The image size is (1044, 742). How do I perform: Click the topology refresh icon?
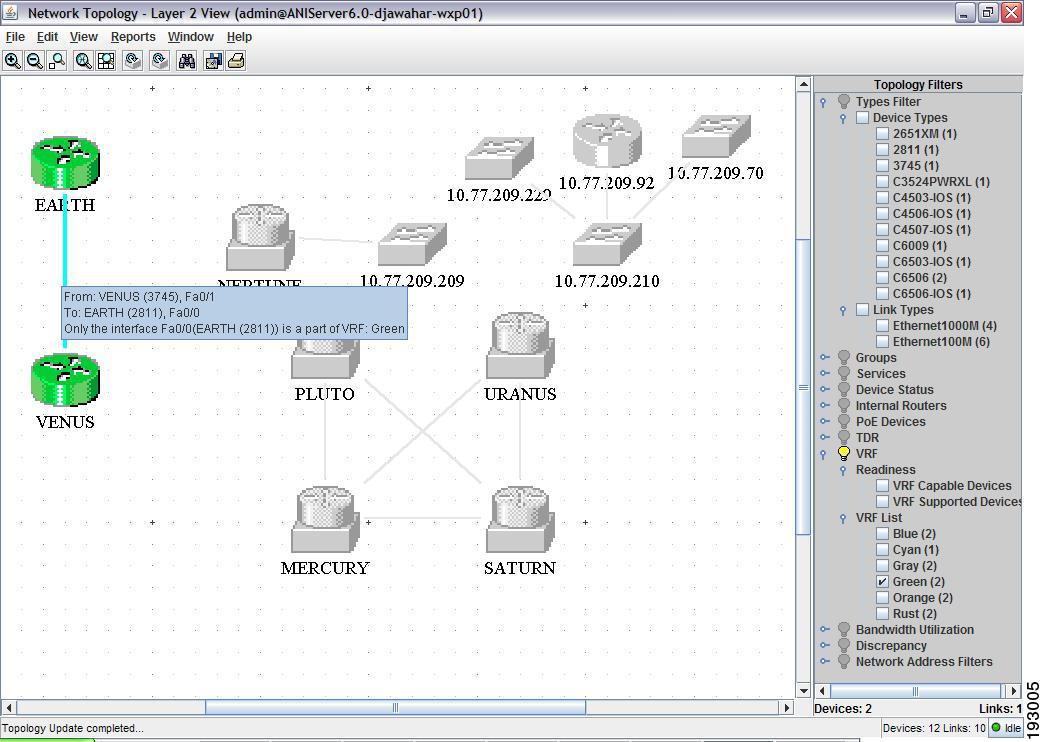pyautogui.click(x=131, y=61)
